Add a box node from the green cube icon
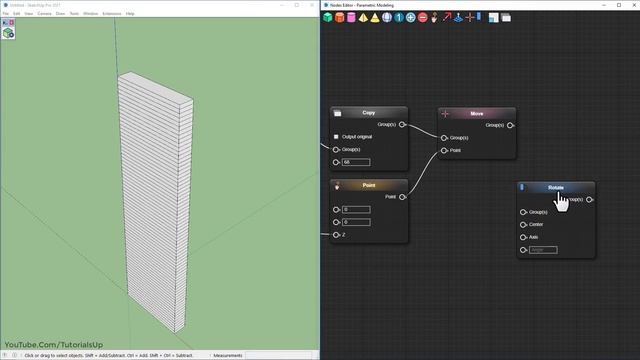The width and height of the screenshot is (640, 360). 328,18
